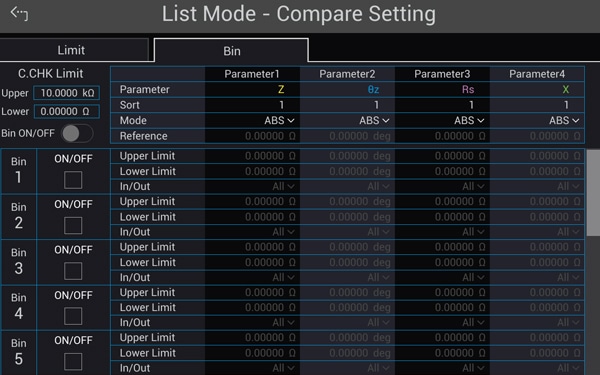Toggle the Bin ON/OFF switch
This screenshot has width=600, height=375.
tap(78, 134)
